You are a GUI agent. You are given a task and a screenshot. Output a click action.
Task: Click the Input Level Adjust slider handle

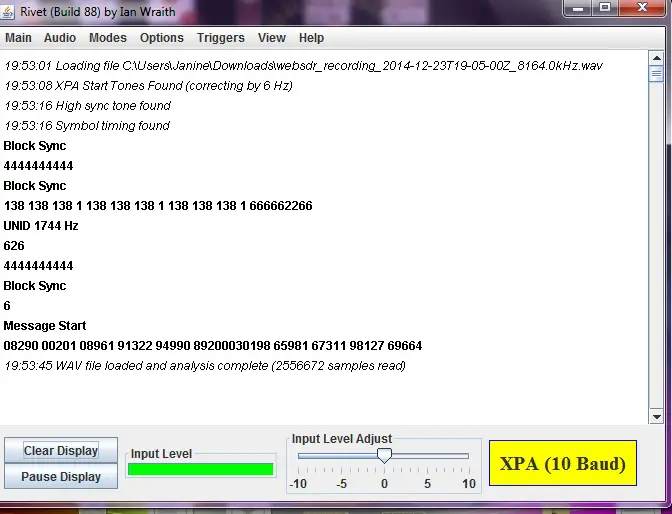tap(383, 456)
